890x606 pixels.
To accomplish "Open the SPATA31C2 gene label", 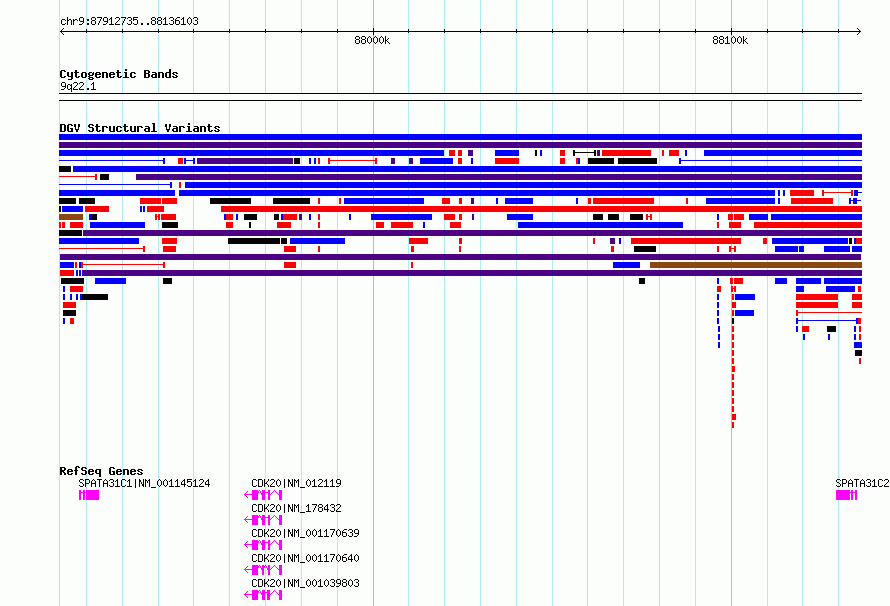I will coord(862,483).
